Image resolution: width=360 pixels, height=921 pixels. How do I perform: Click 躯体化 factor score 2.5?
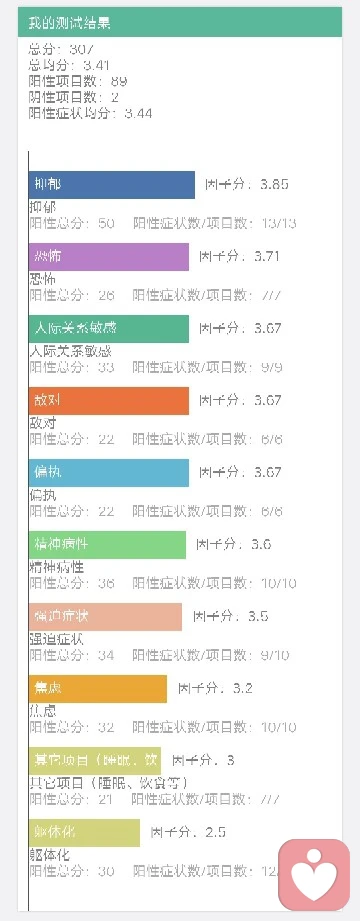[188, 832]
